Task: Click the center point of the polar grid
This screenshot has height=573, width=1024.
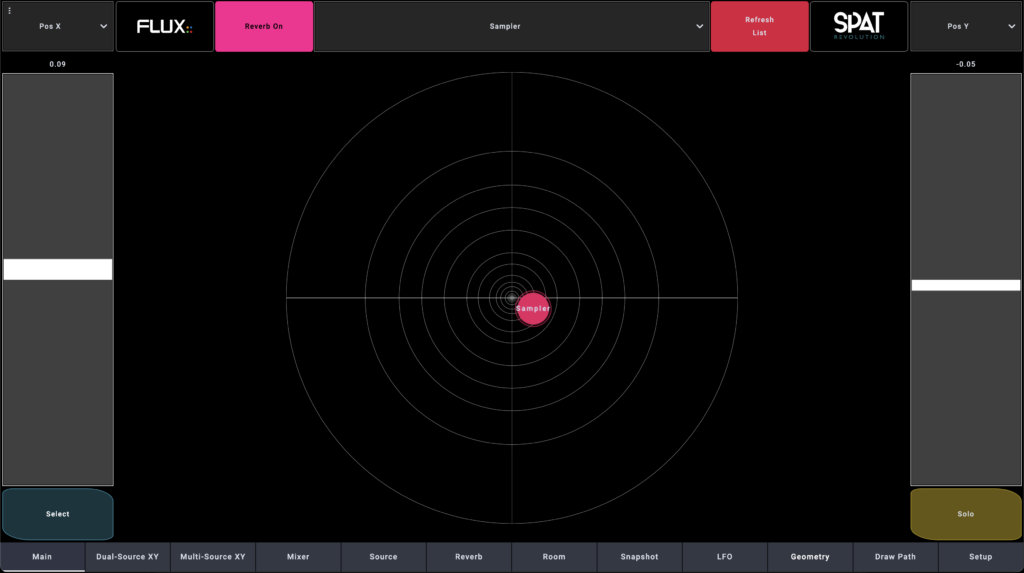Action: point(512,298)
